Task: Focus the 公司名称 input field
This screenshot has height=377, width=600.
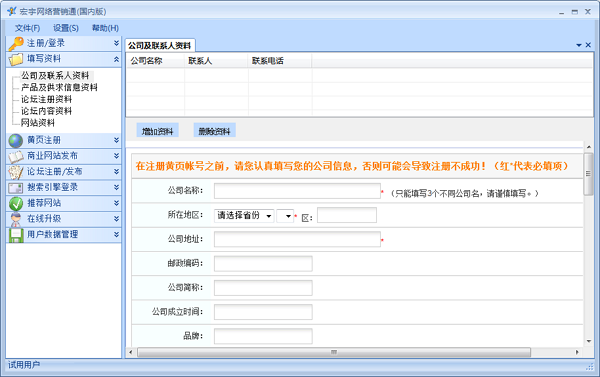Action: 297,191
